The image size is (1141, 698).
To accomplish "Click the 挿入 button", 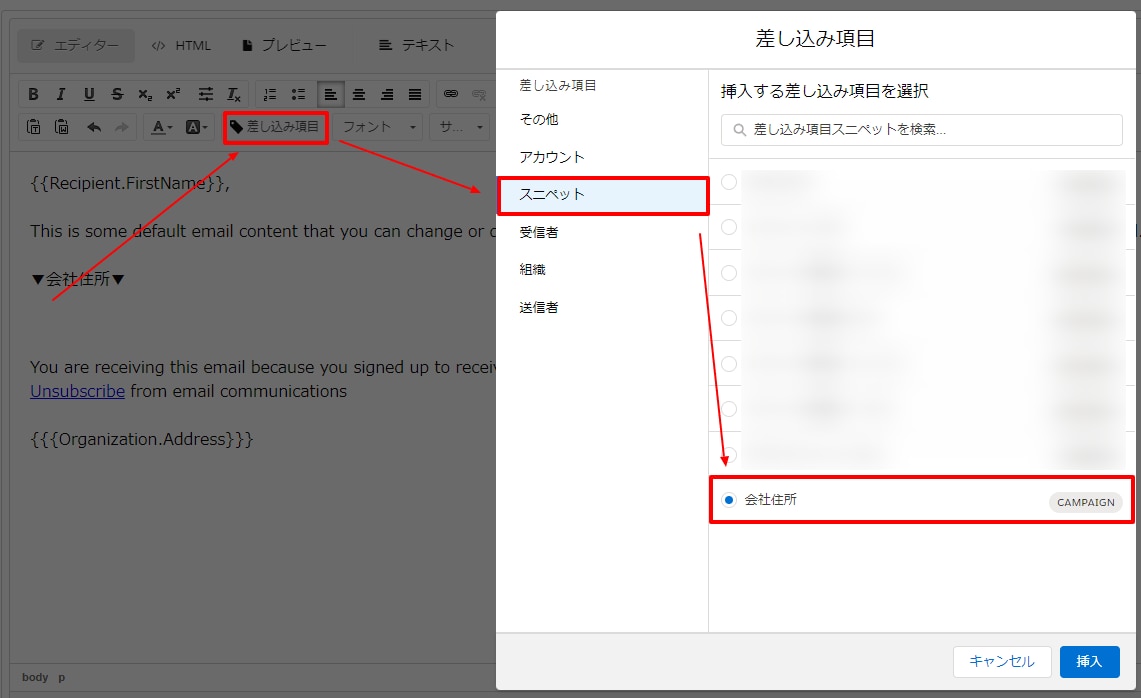I will pyautogui.click(x=1089, y=662).
